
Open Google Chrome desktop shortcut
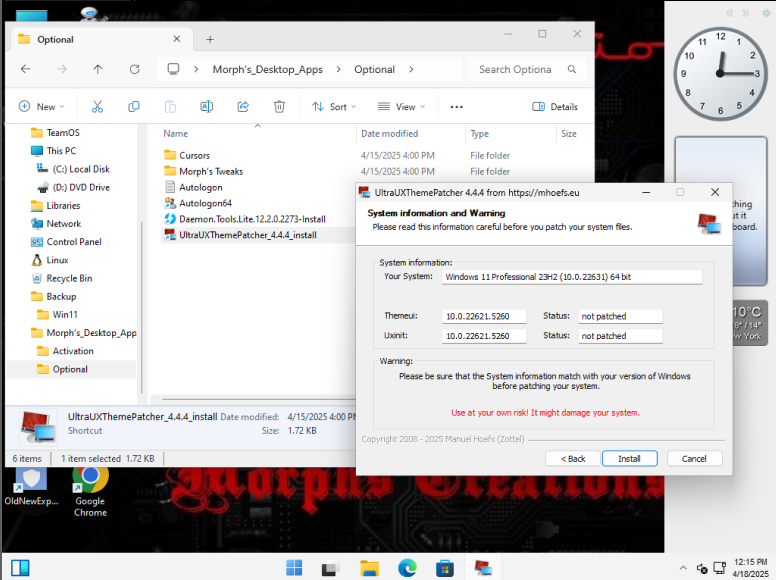point(91,491)
